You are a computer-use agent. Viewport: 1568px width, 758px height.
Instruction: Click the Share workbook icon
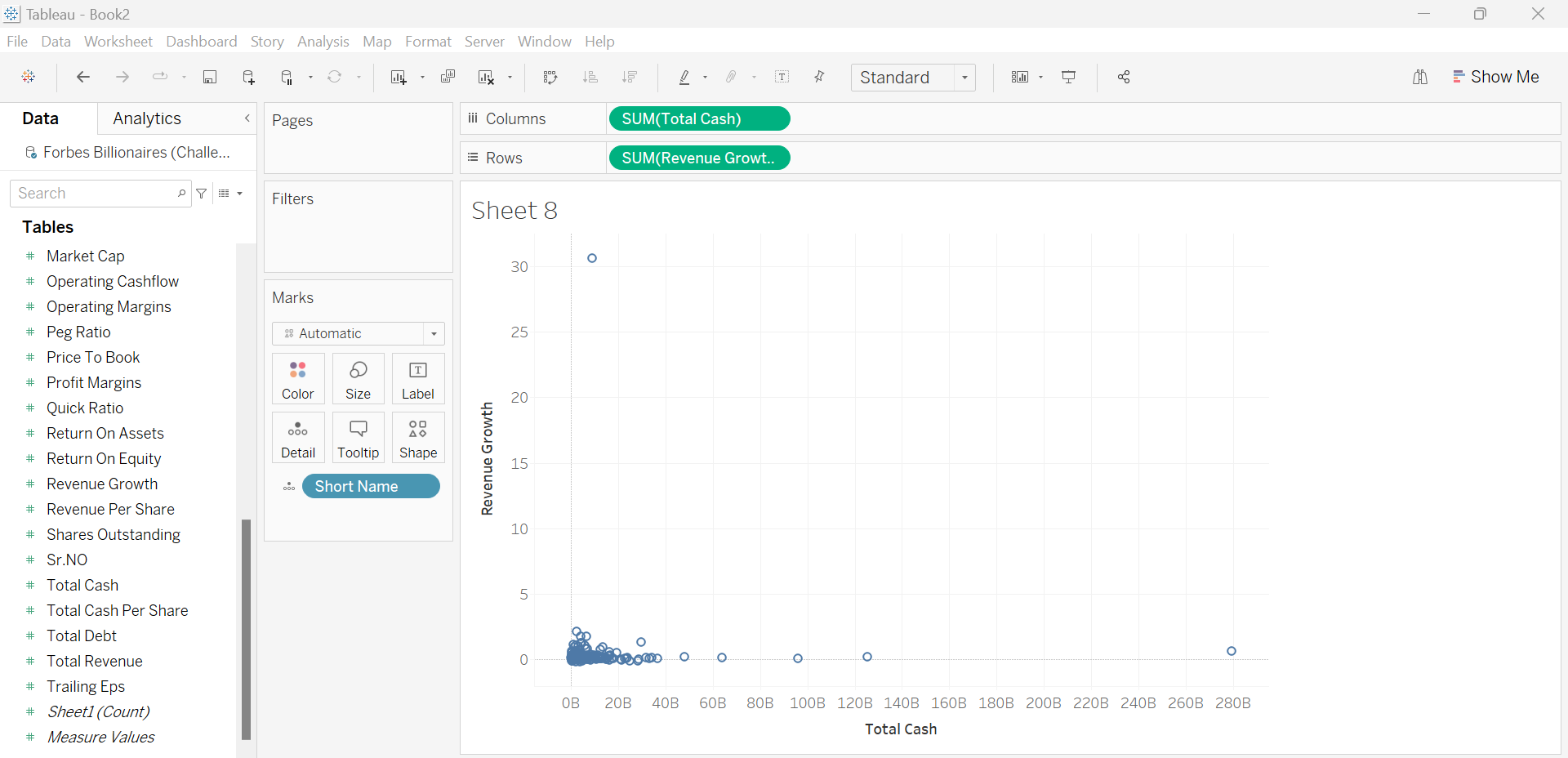1124,77
